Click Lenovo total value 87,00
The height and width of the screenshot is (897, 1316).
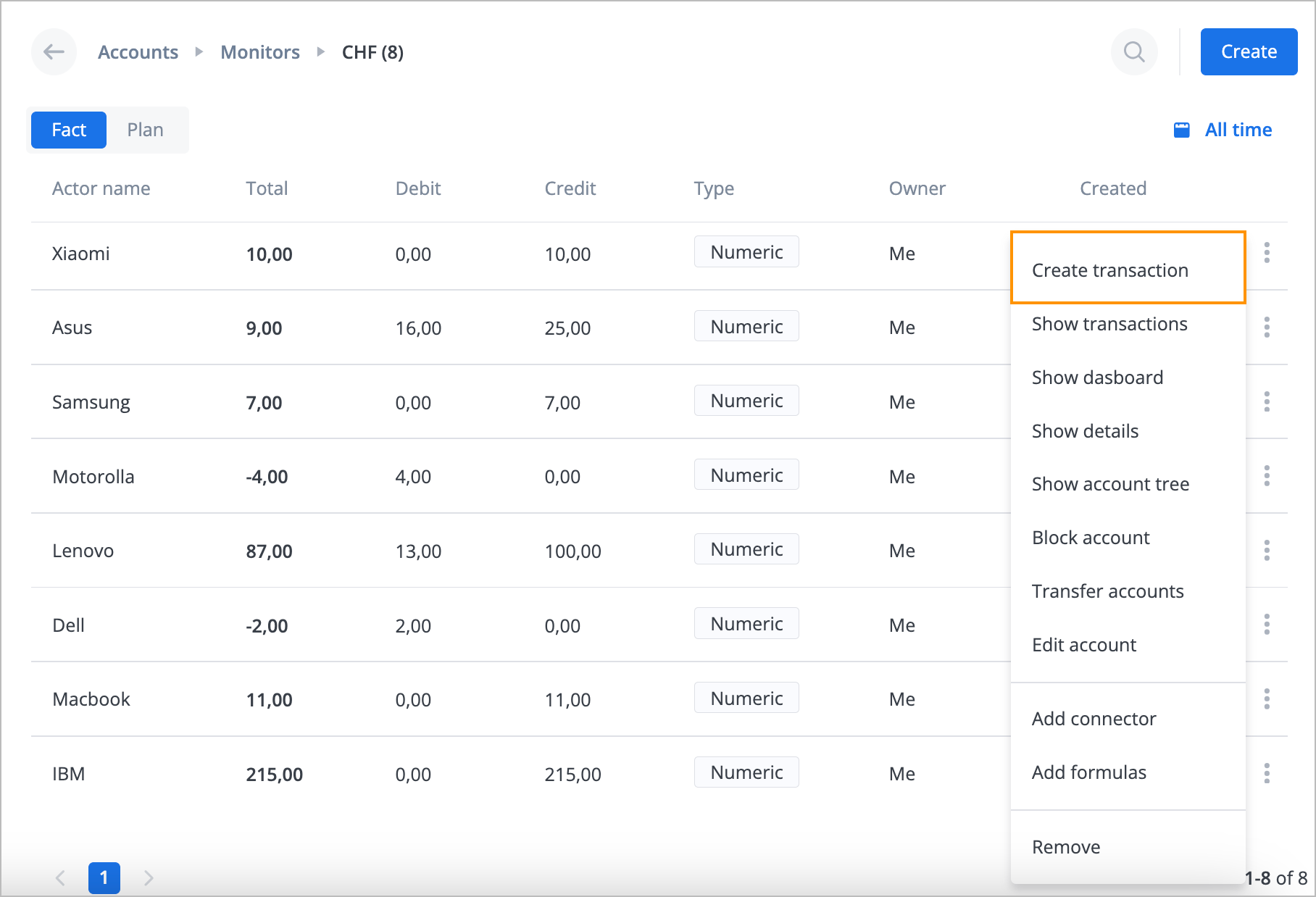tap(270, 551)
